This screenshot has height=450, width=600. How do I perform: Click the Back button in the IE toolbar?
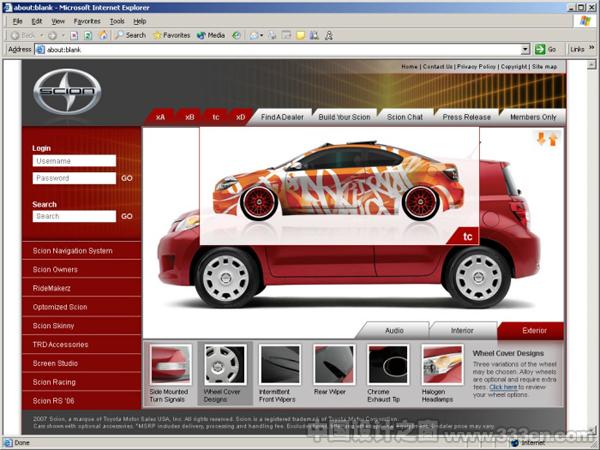(x=23, y=36)
